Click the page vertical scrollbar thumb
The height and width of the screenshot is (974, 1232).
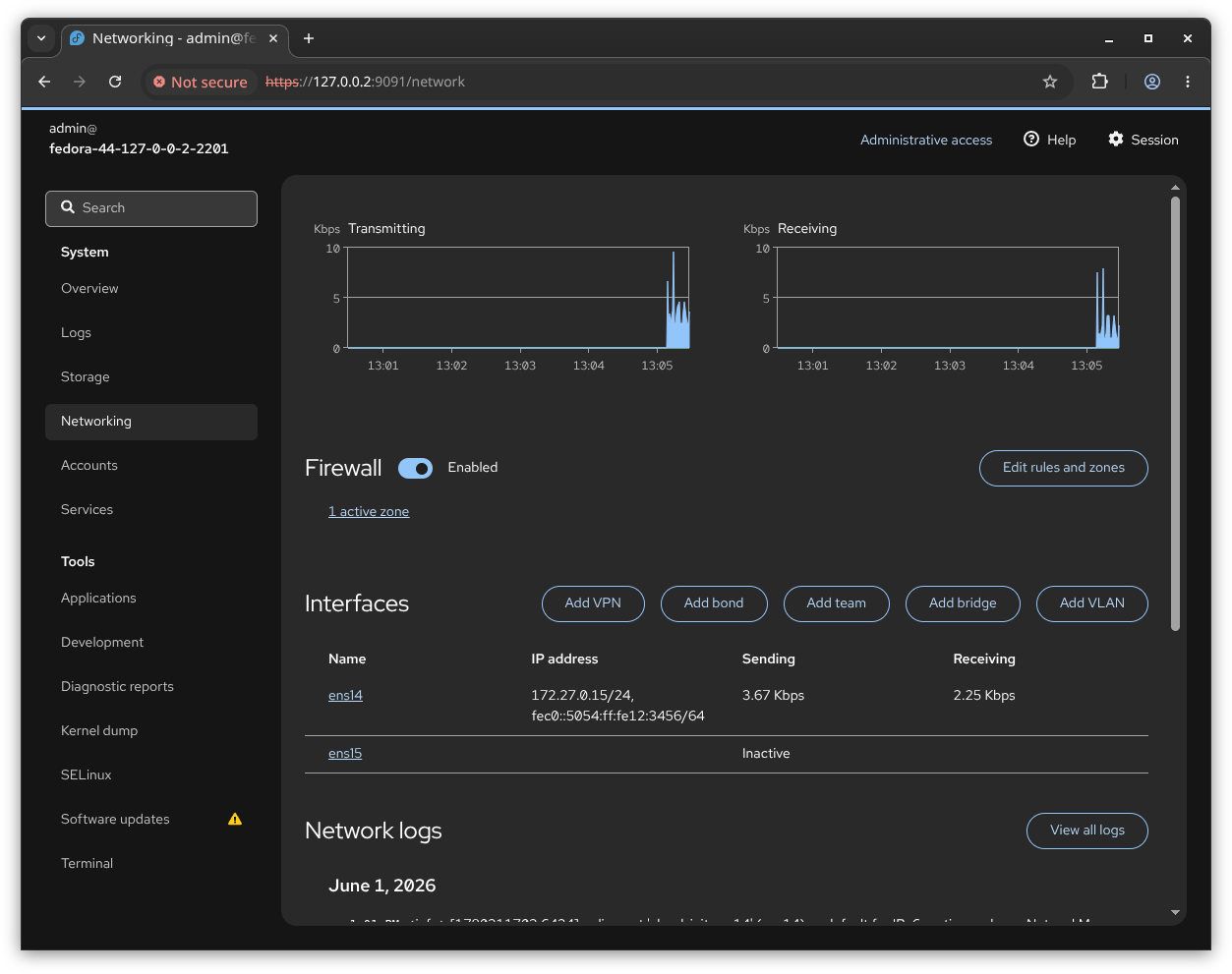click(x=1175, y=413)
